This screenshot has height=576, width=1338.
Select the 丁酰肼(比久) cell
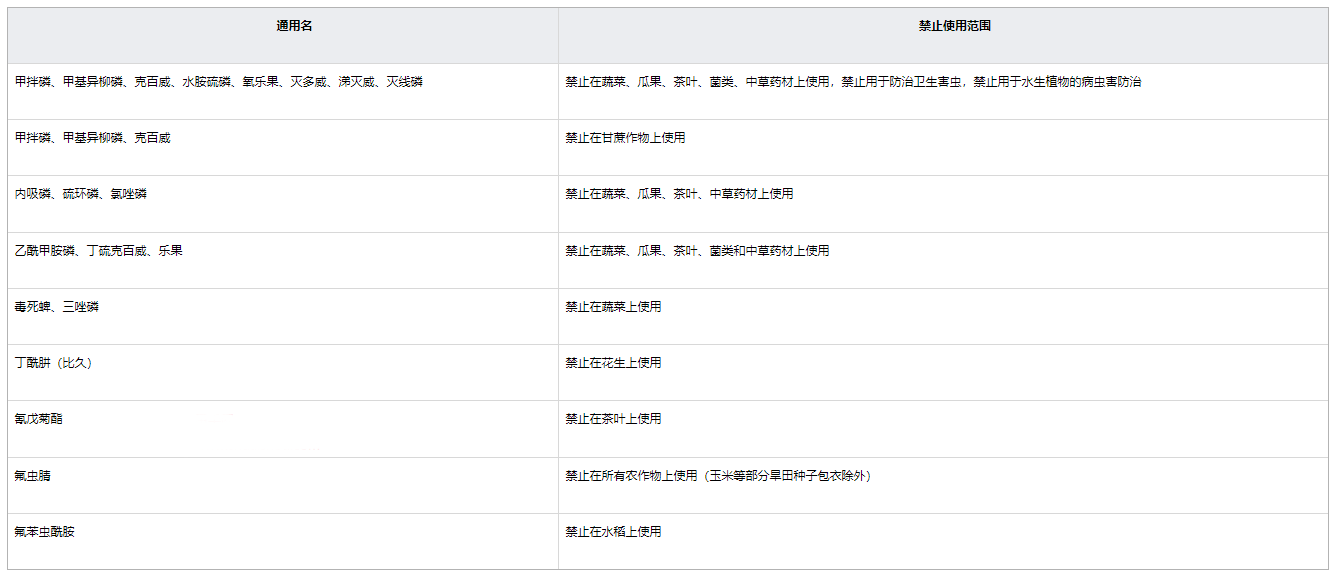coord(55,363)
